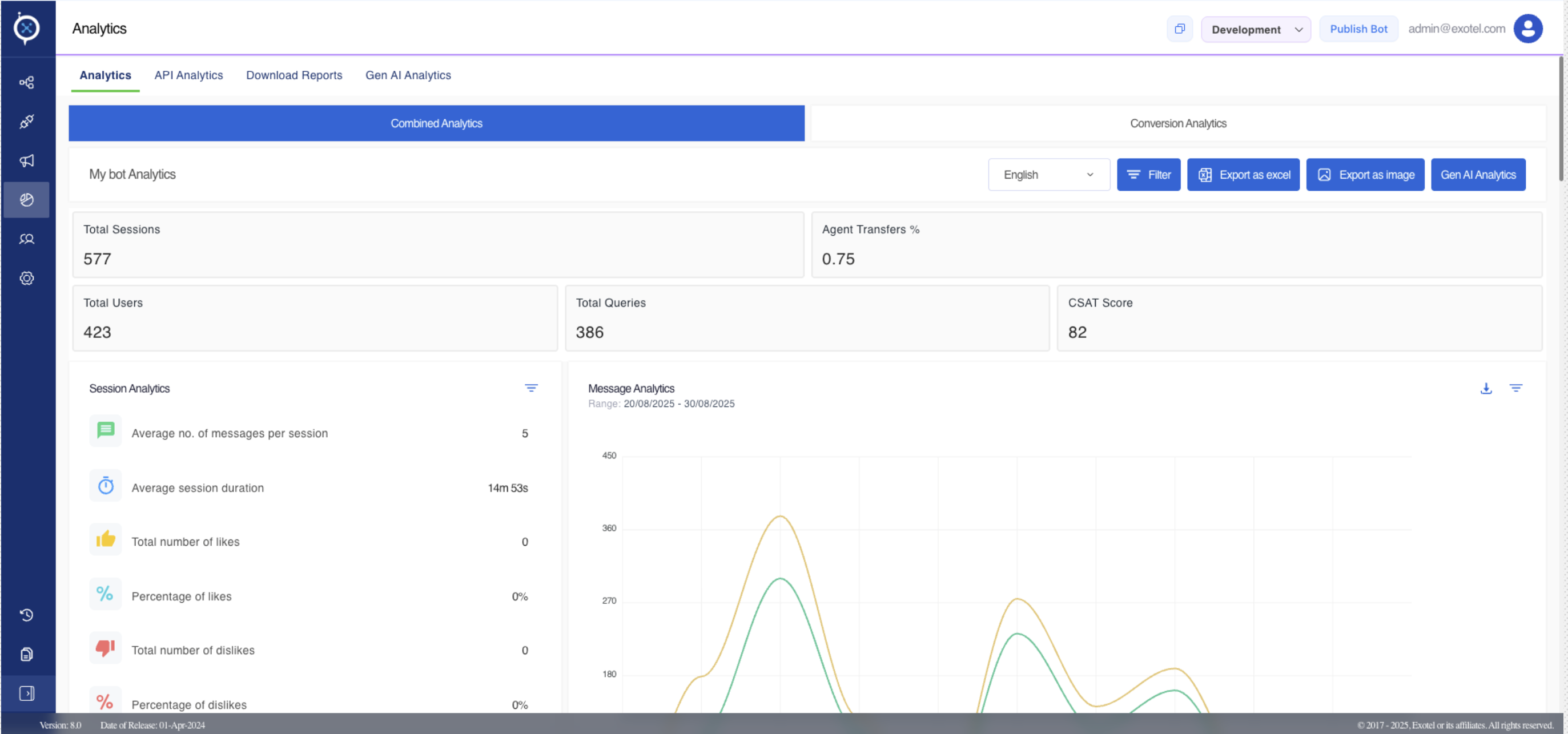Open the settings gear sidebar icon
The height and width of the screenshot is (734, 1568).
click(26, 278)
